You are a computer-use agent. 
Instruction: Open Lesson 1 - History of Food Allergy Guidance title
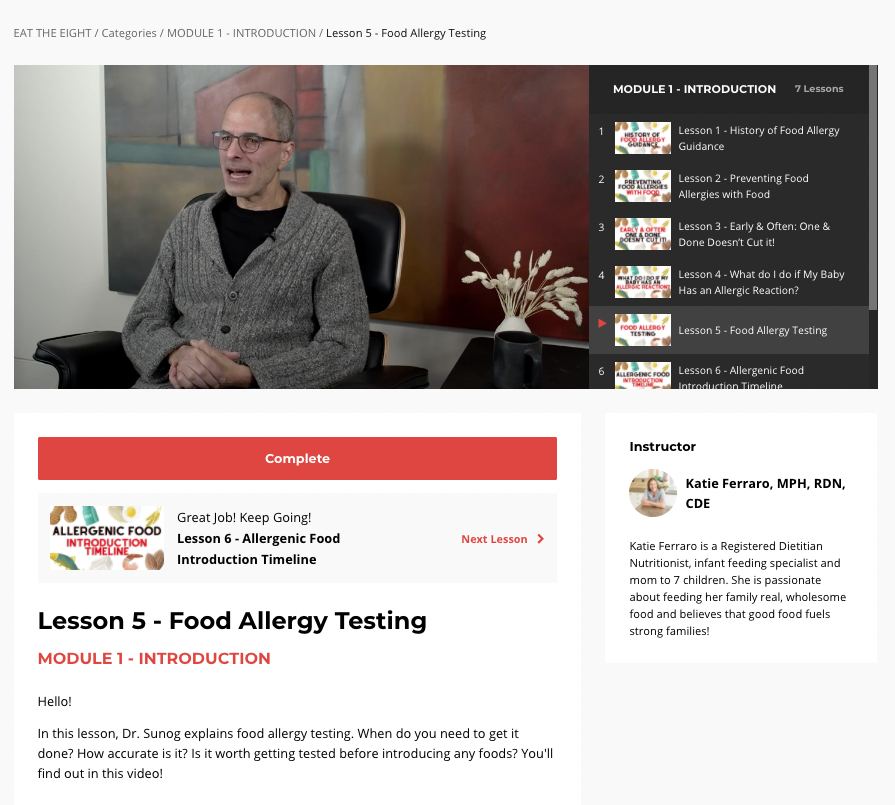pos(759,138)
